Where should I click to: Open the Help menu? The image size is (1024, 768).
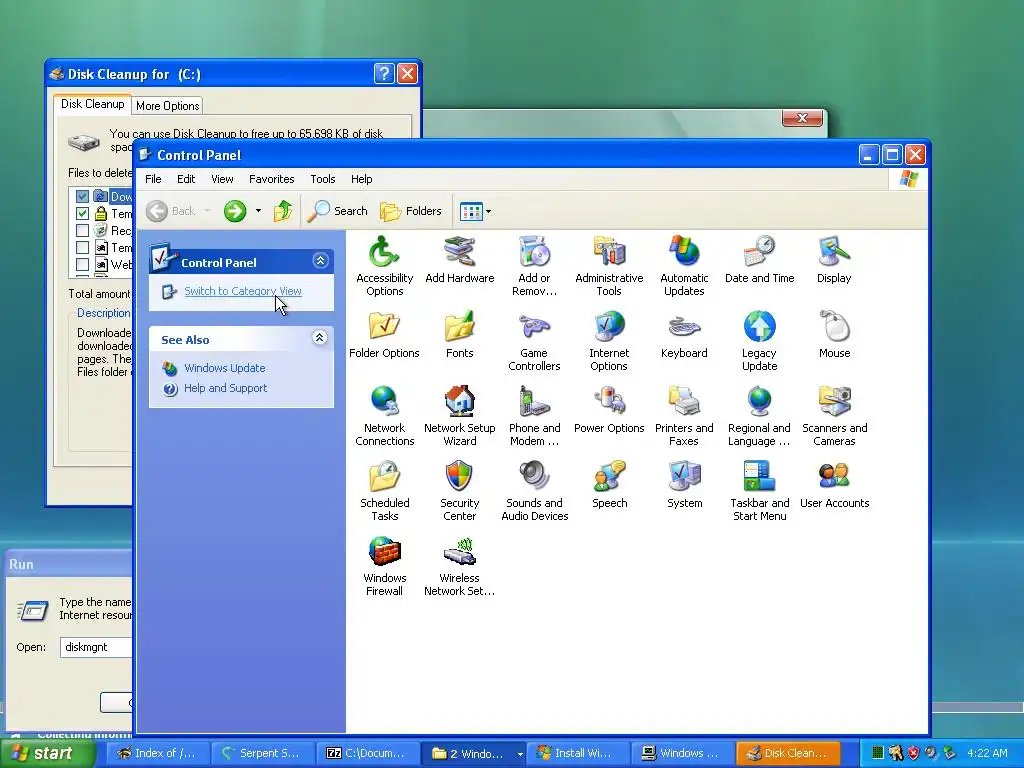[x=361, y=179]
